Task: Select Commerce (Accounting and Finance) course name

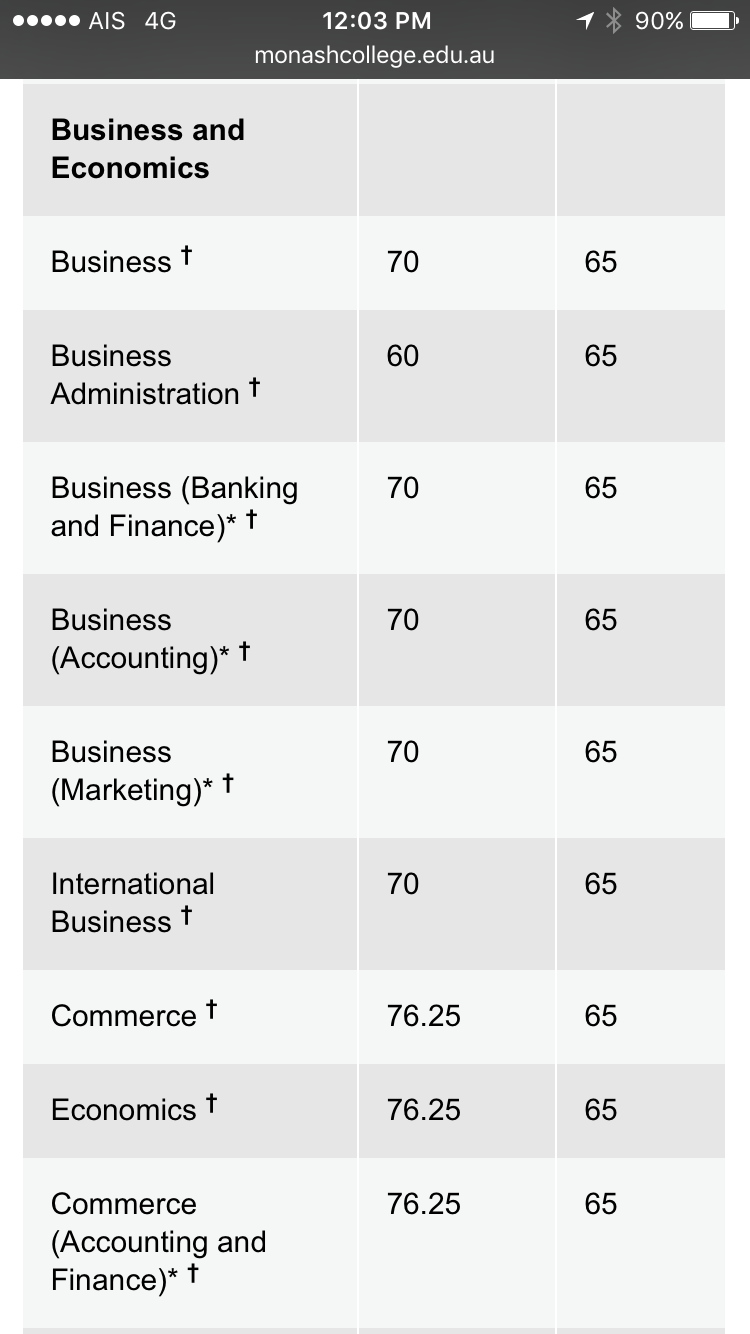Action: click(x=159, y=1241)
